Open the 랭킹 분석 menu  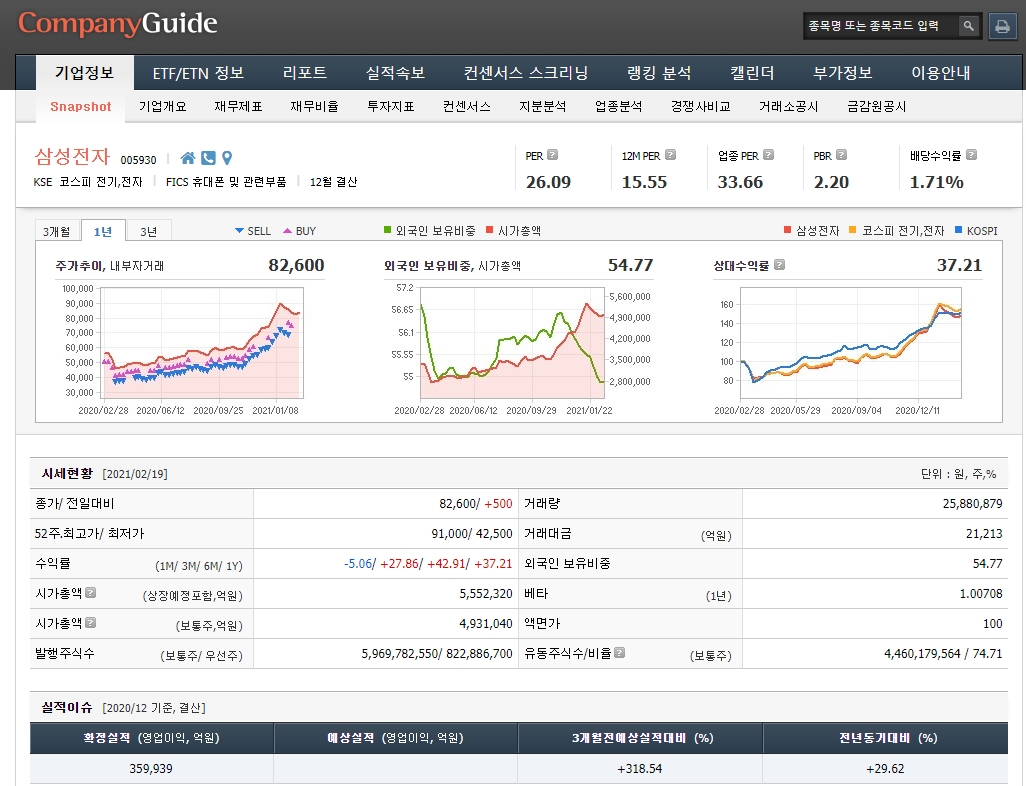click(659, 73)
